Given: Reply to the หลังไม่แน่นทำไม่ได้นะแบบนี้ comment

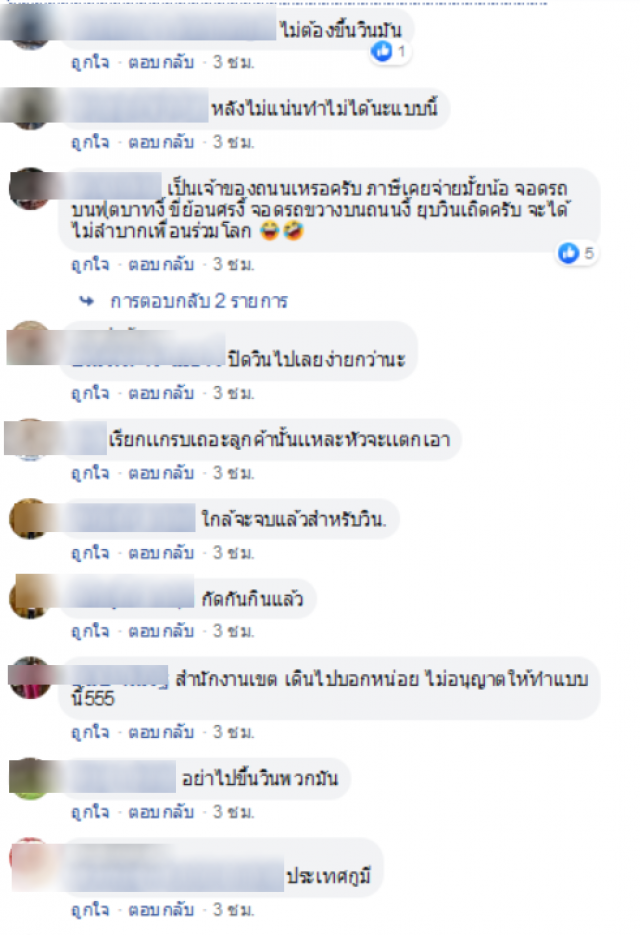Looking at the screenshot, I should [161, 142].
